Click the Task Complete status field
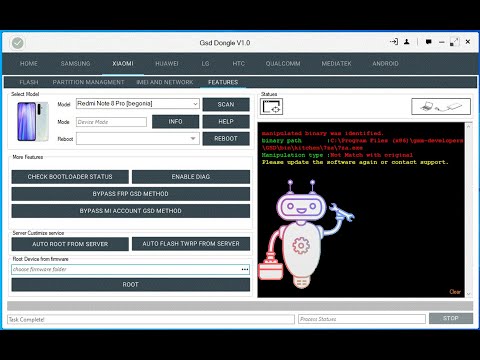 151,319
